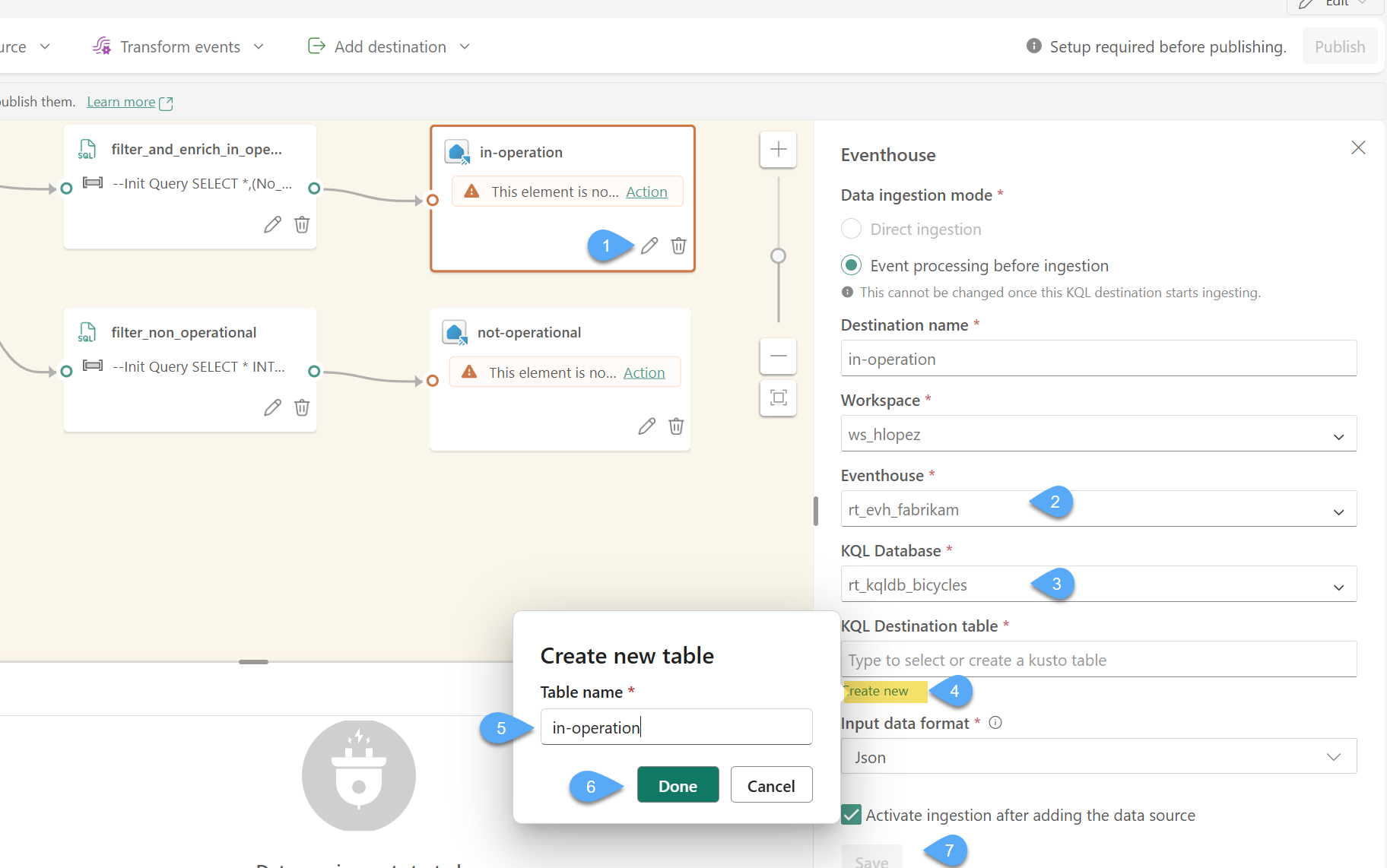Select Direct ingestion radio option
This screenshot has height=868, width=1387.
point(851,229)
